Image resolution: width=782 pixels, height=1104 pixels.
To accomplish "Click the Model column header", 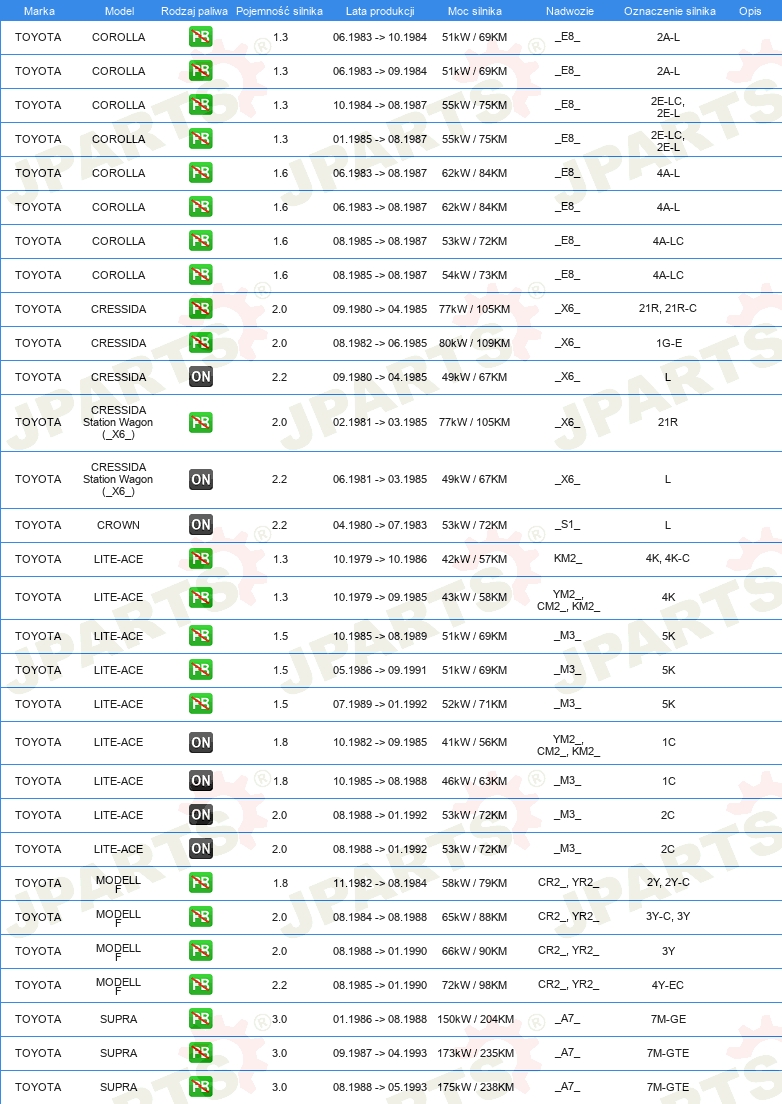I will [120, 11].
